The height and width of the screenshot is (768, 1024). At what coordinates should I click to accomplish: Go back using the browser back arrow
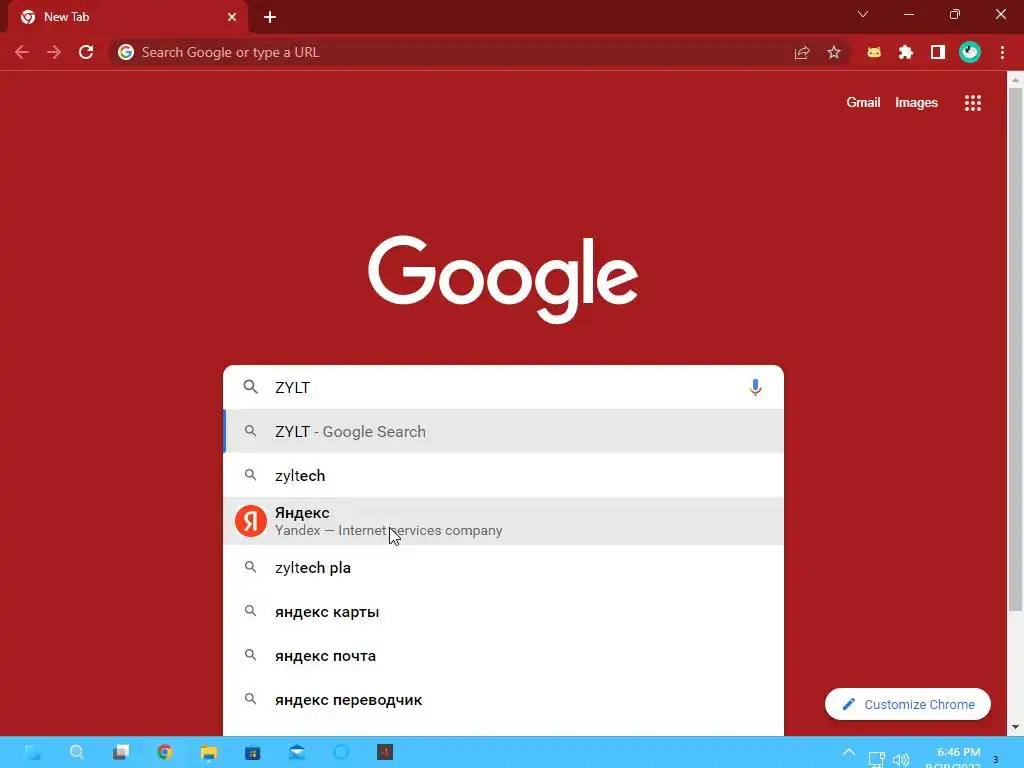click(x=22, y=52)
